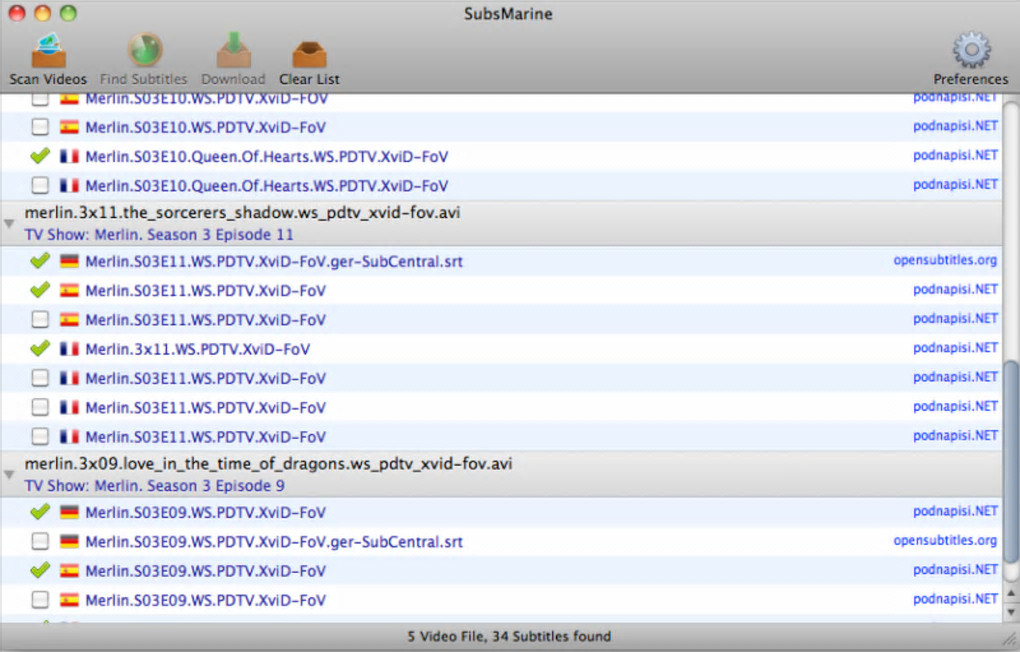Click French flag beside Merlin.3x11.WS.PDTV.XviD-FoV

pos(69,349)
